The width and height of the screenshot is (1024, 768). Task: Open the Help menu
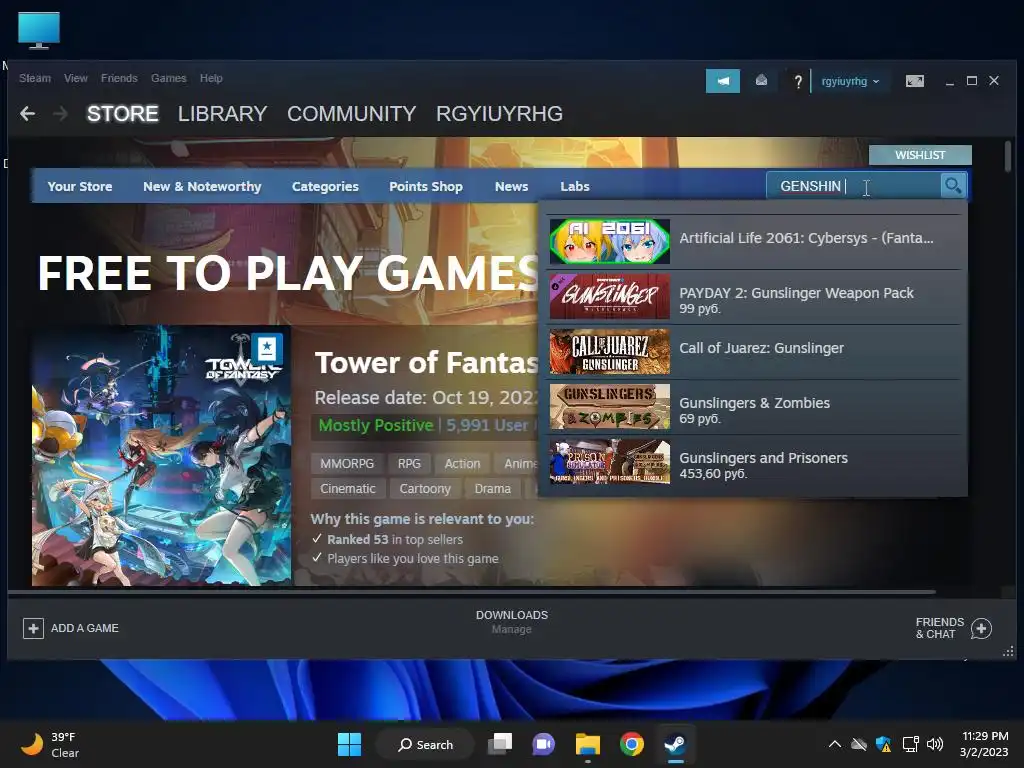[x=211, y=78]
